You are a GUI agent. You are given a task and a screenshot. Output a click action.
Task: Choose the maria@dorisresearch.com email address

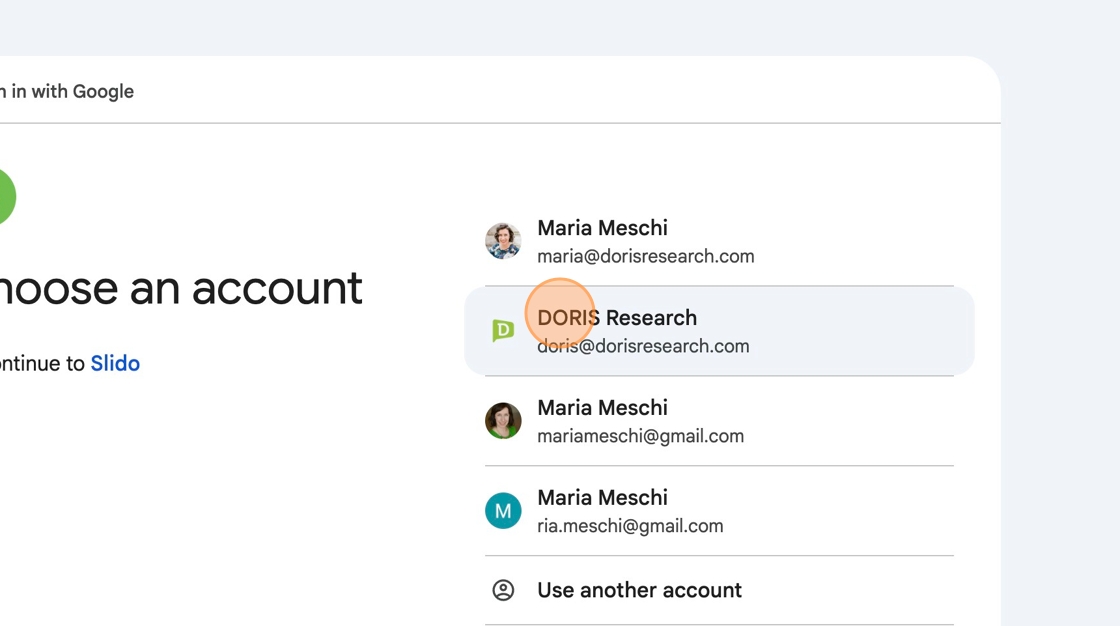tap(645, 257)
